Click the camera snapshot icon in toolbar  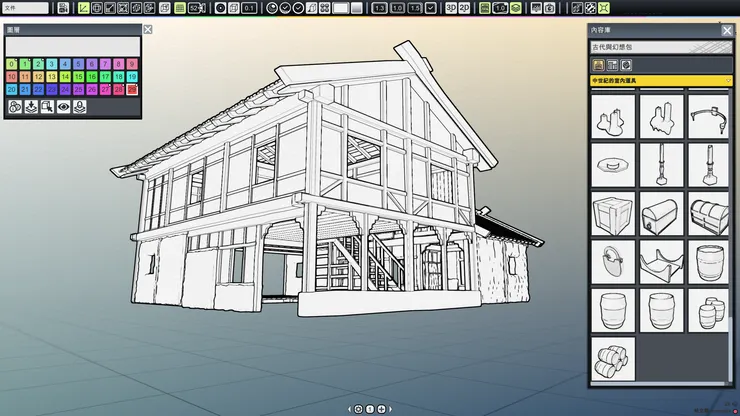pyautogui.click(x=550, y=8)
